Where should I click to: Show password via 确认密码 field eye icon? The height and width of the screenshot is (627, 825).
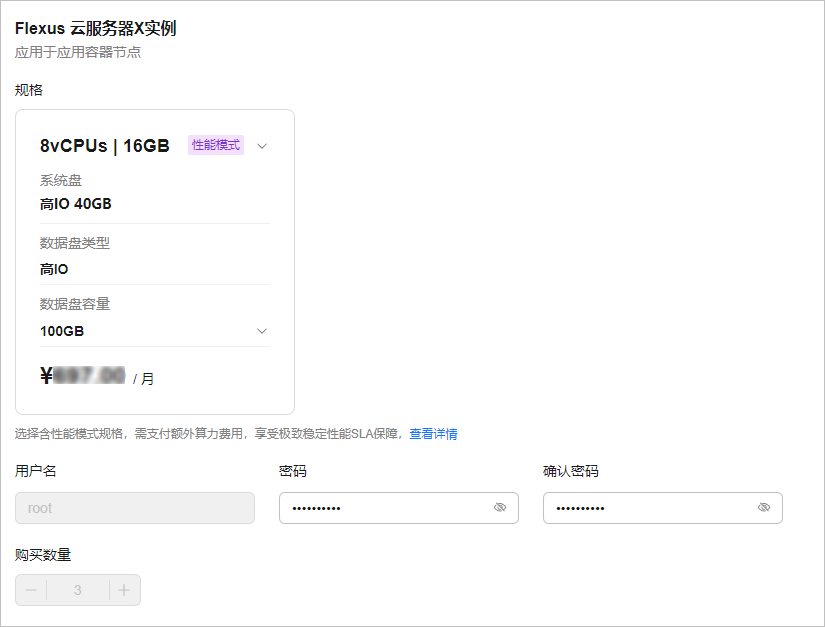pyautogui.click(x=764, y=507)
